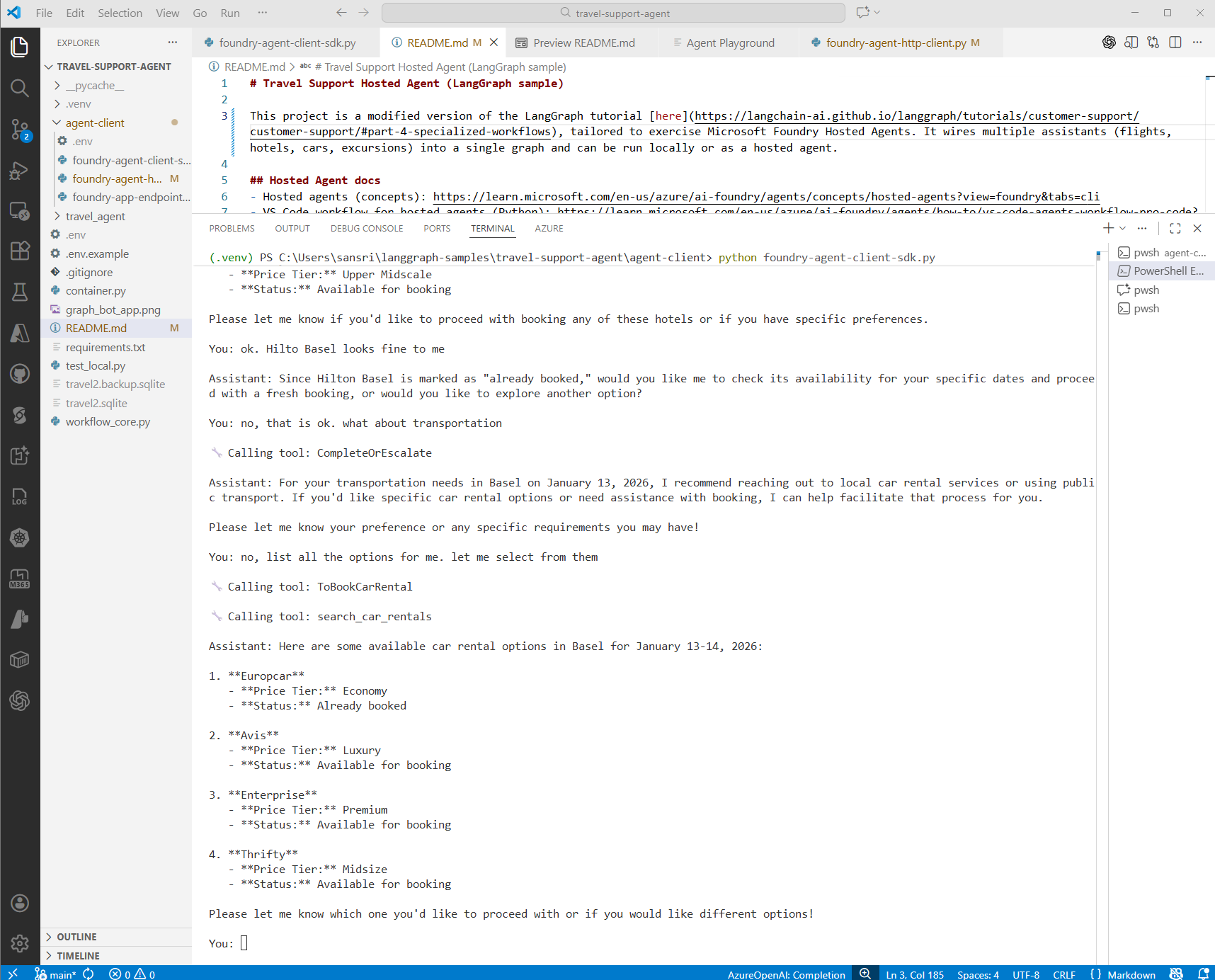
Task: Click the zoom icon in status bar
Action: click(865, 974)
